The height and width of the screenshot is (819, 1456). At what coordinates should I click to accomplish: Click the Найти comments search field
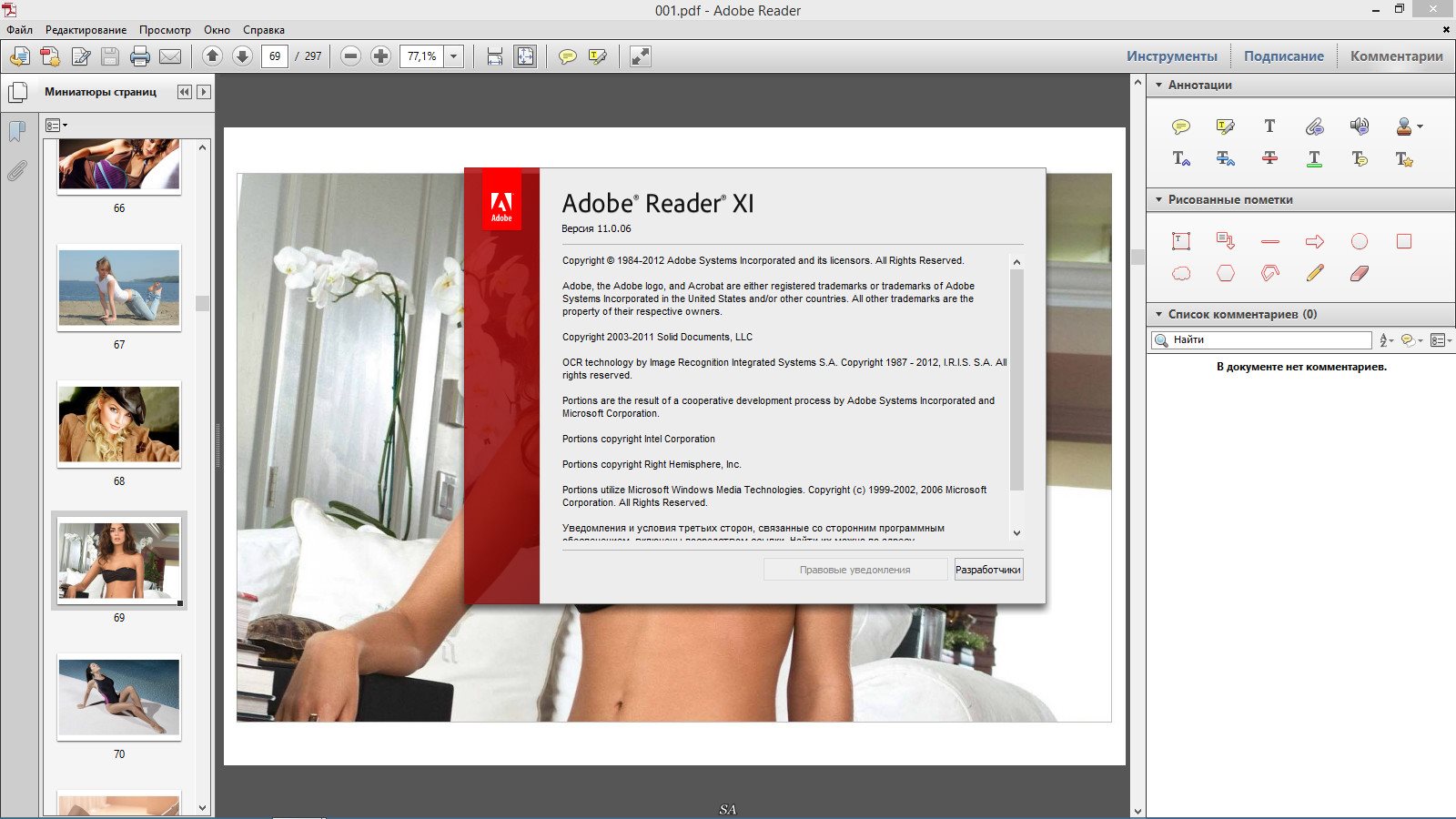click(1261, 340)
